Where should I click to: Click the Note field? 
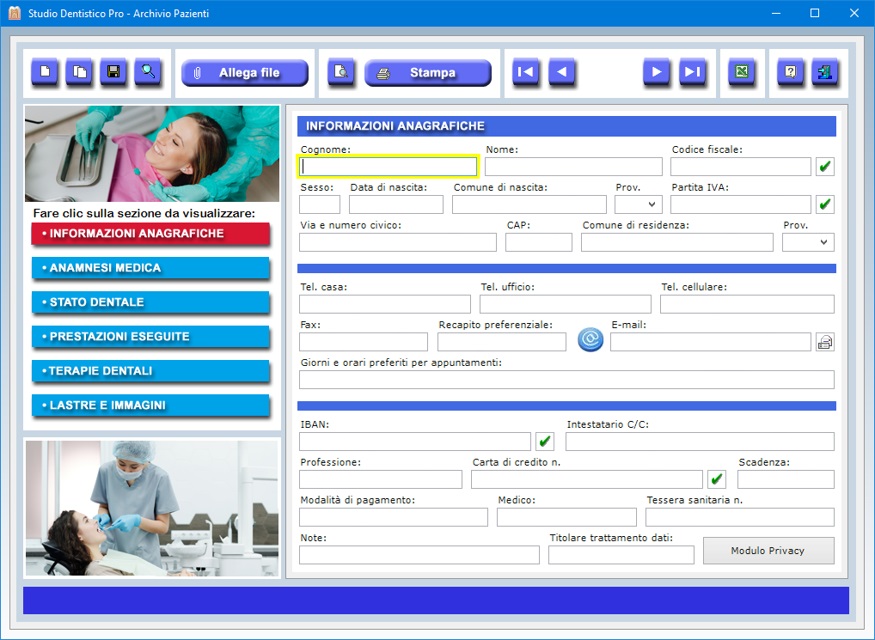coord(420,555)
